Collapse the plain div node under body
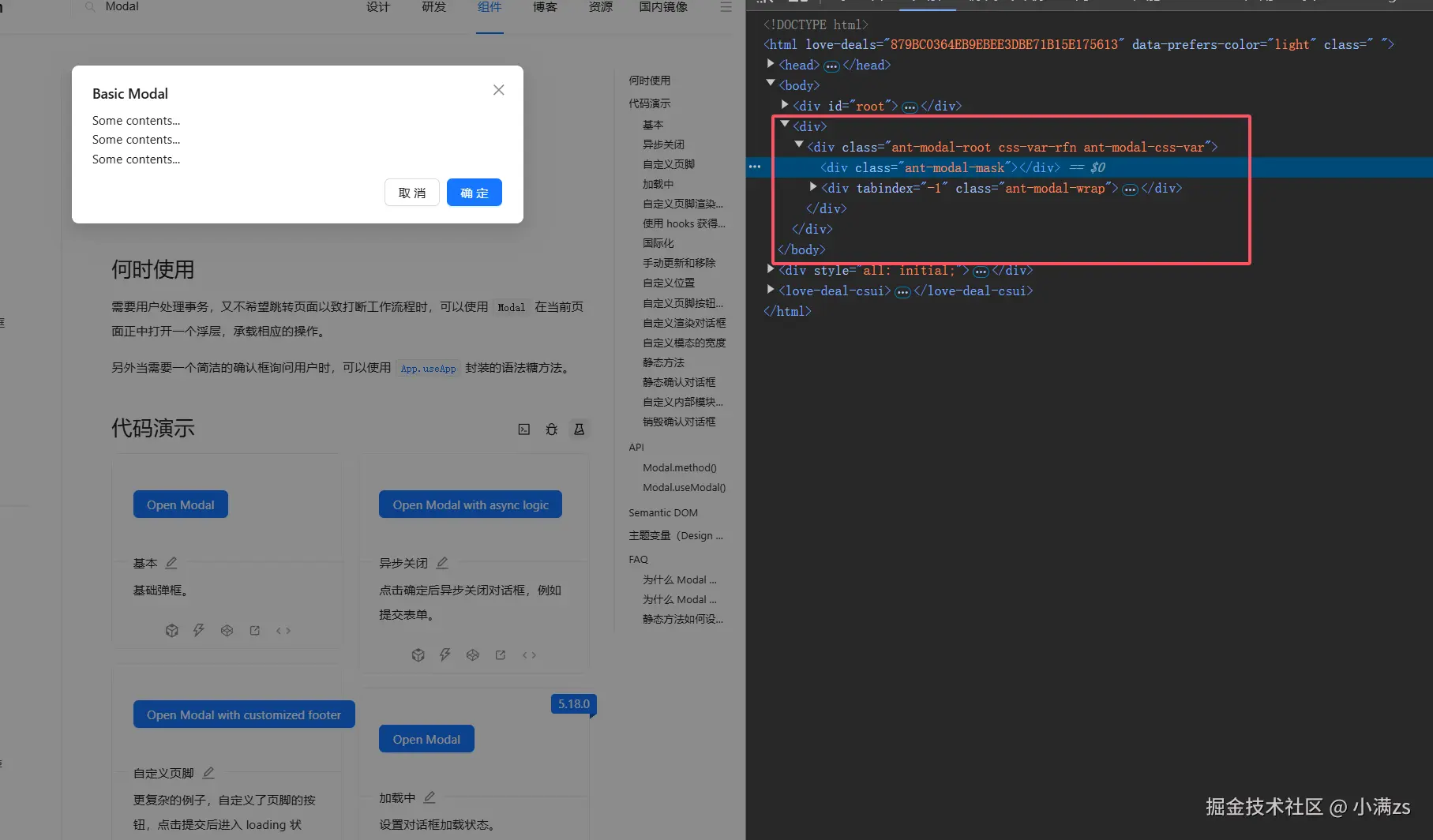Screen dimensions: 1433x840 (x=785, y=125)
